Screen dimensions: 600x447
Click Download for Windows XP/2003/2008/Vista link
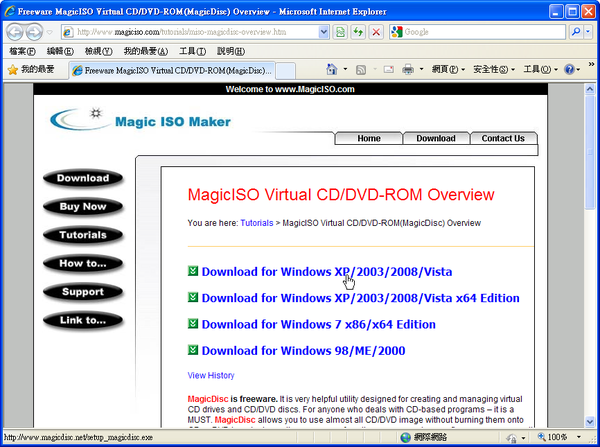[x=327, y=272]
